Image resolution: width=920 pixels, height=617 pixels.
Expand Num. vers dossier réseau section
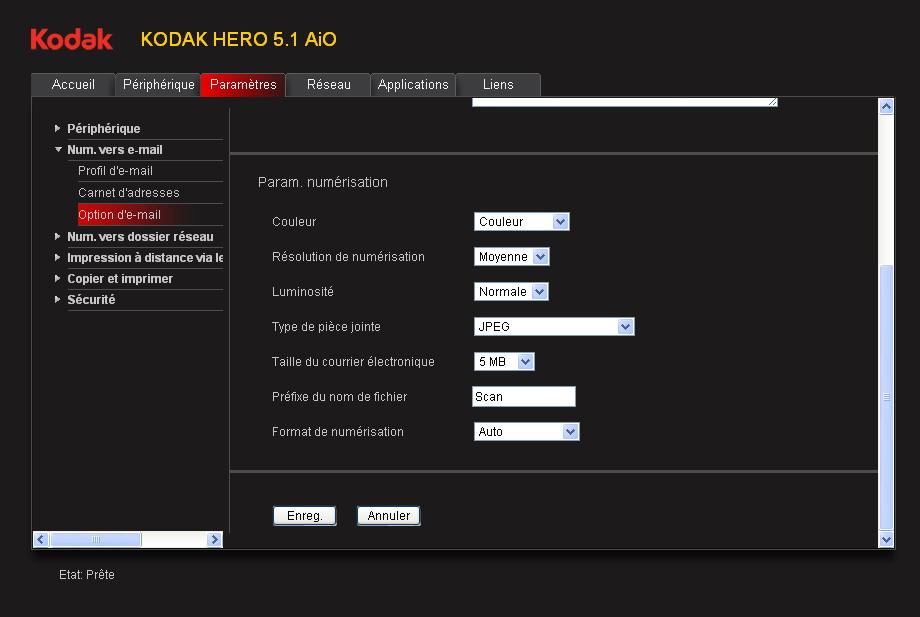pyautogui.click(x=139, y=237)
